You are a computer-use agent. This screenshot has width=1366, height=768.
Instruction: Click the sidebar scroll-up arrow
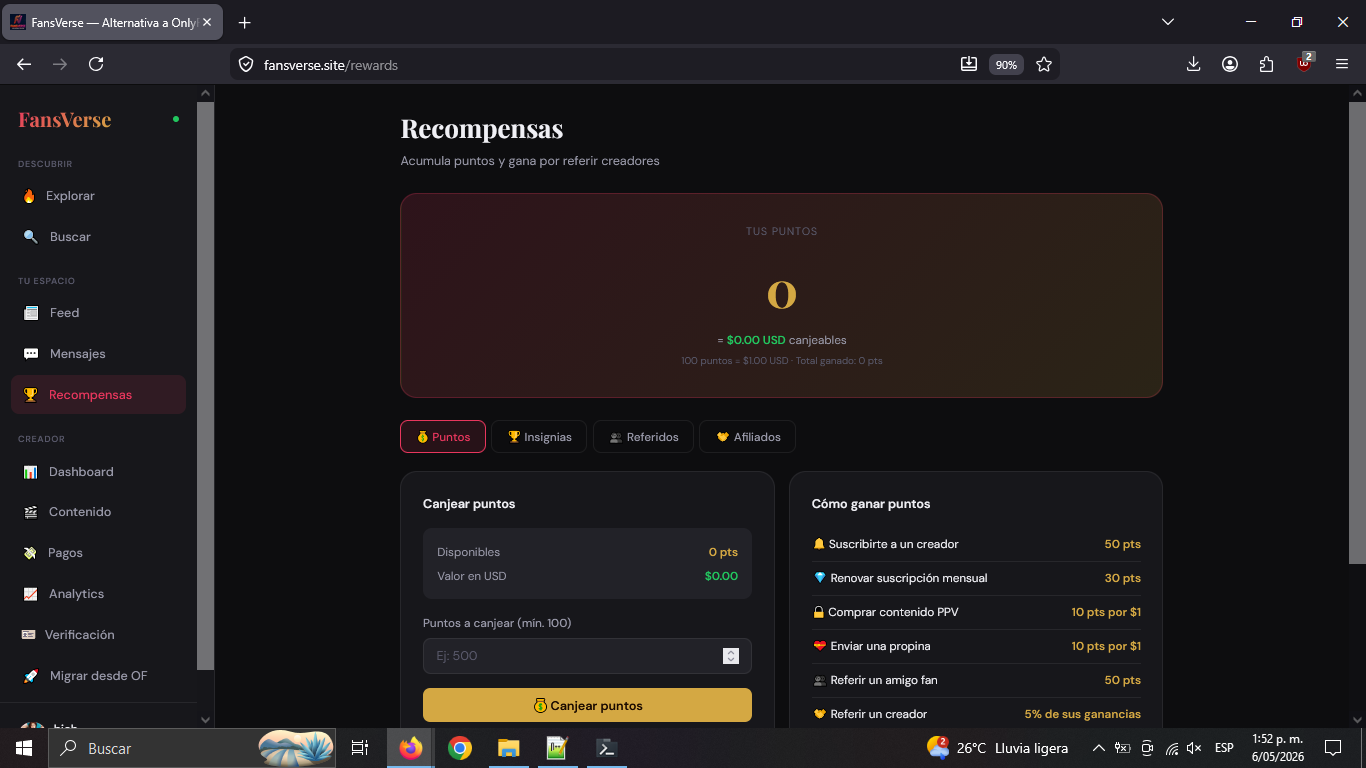[206, 93]
